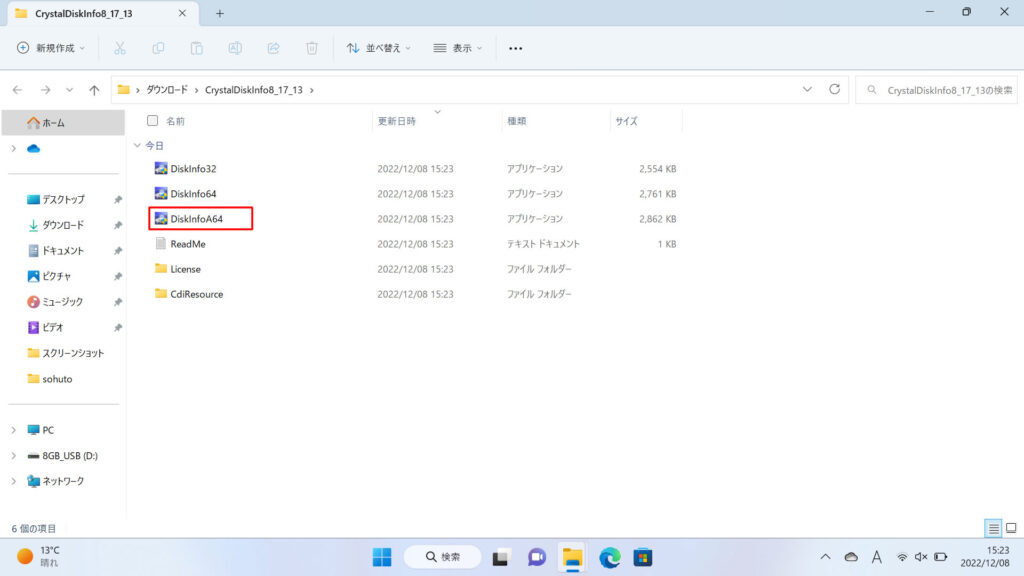Image resolution: width=1024 pixels, height=576 pixels.
Task: Sort by 種類 column header
Action: [517, 121]
